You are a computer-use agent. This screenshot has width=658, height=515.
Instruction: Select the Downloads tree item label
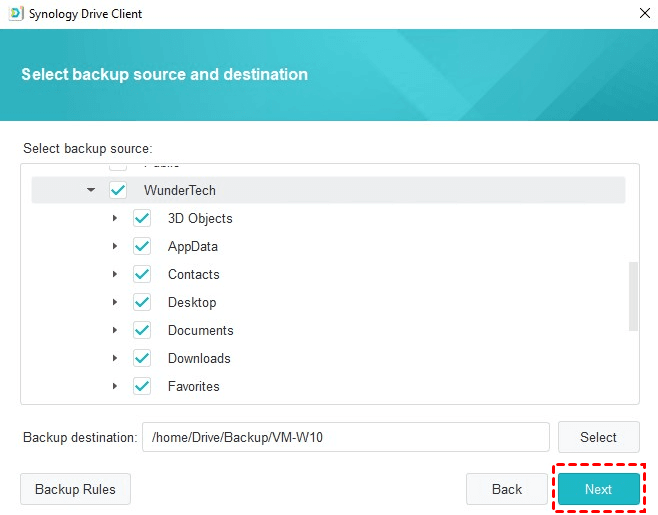click(x=199, y=358)
